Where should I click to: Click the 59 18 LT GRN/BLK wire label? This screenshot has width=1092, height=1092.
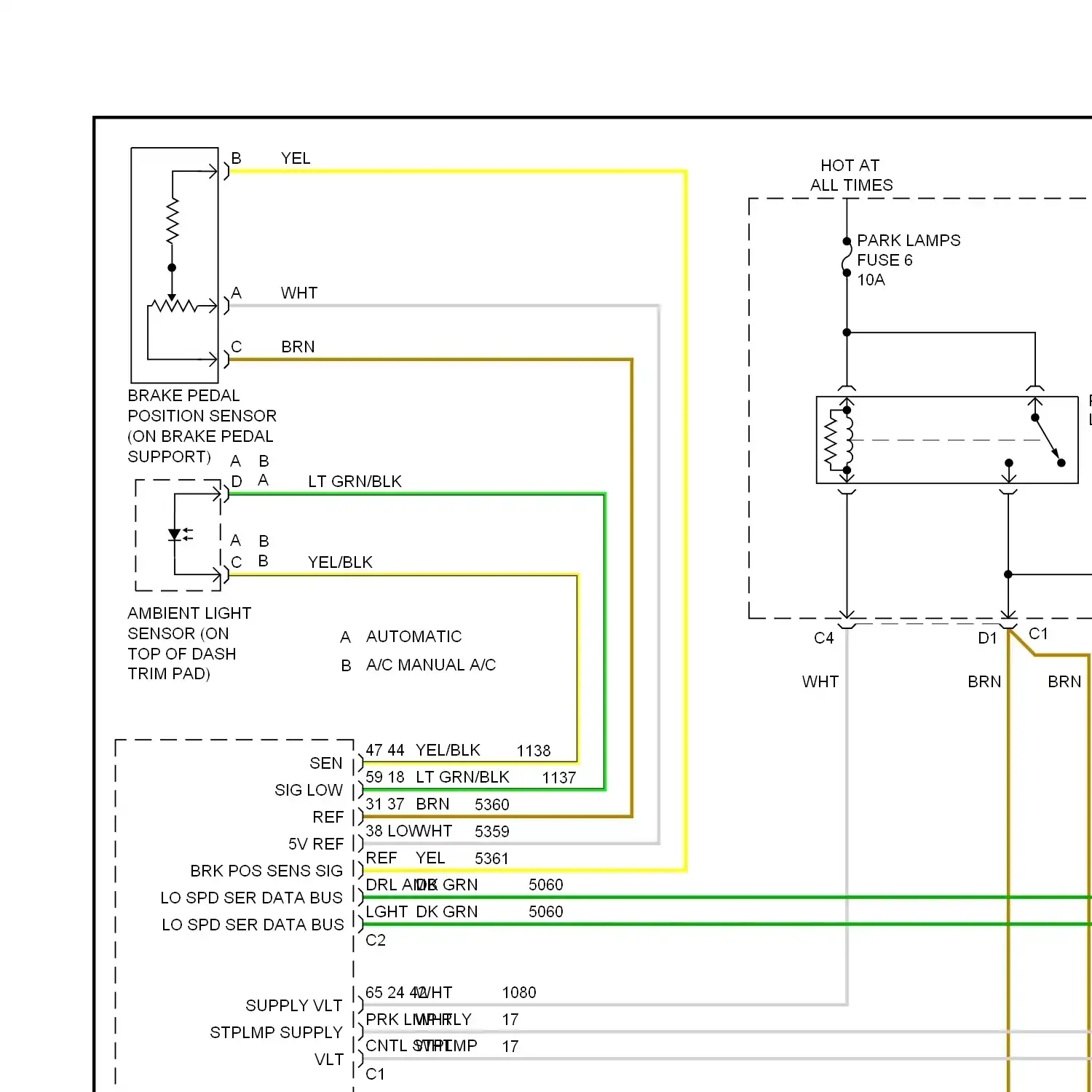coord(438,778)
